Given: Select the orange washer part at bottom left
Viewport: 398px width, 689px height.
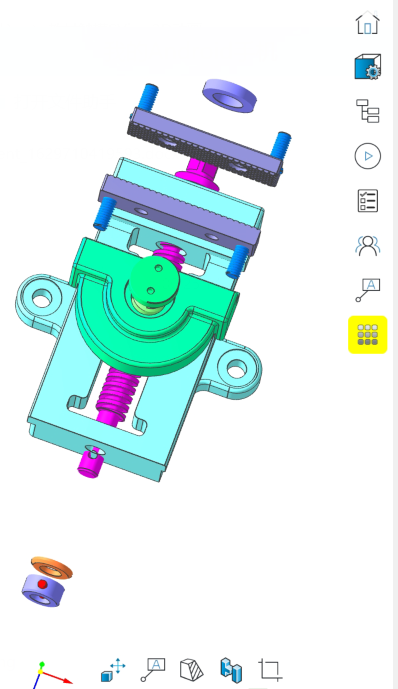Looking at the screenshot, I should coord(52,568).
